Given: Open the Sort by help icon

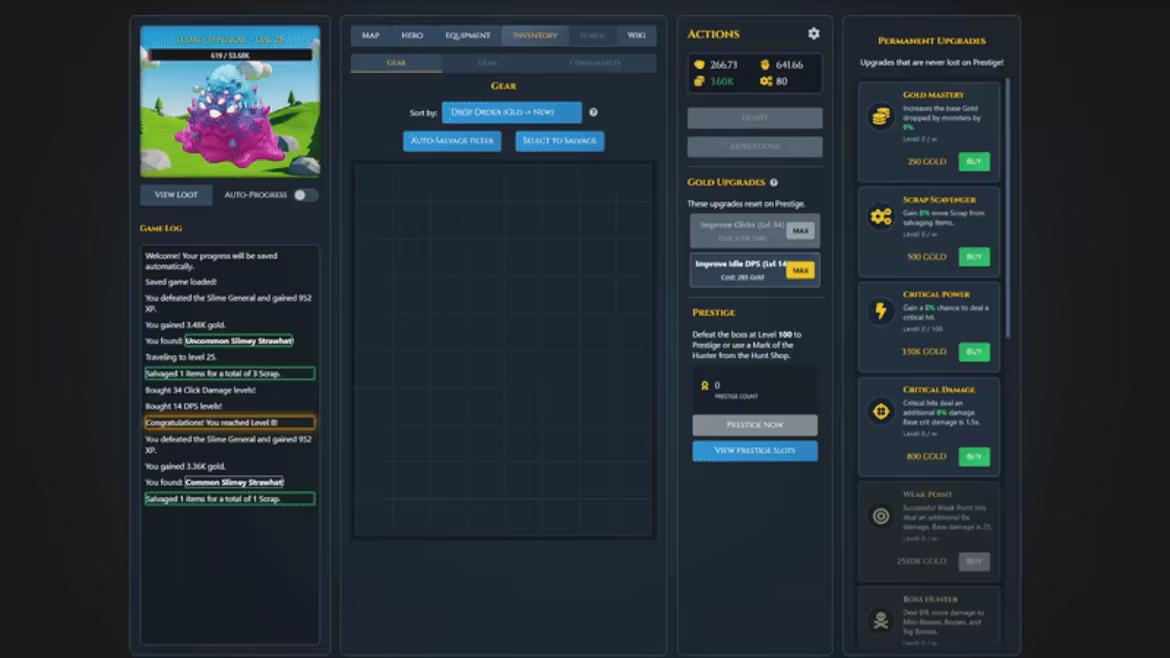Looking at the screenshot, I should [x=593, y=112].
